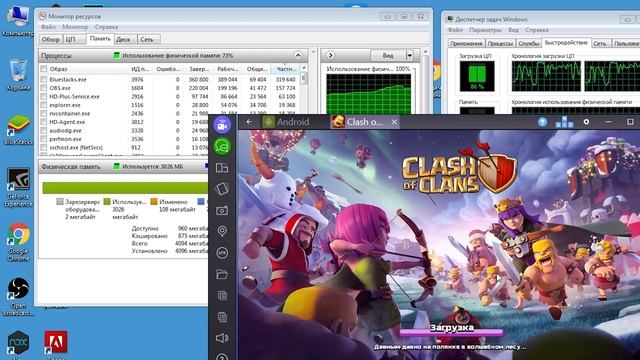Image resolution: width=640 pixels, height=360 pixels.
Task: Open the Корзина recycle bin icon
Action: click(18, 75)
